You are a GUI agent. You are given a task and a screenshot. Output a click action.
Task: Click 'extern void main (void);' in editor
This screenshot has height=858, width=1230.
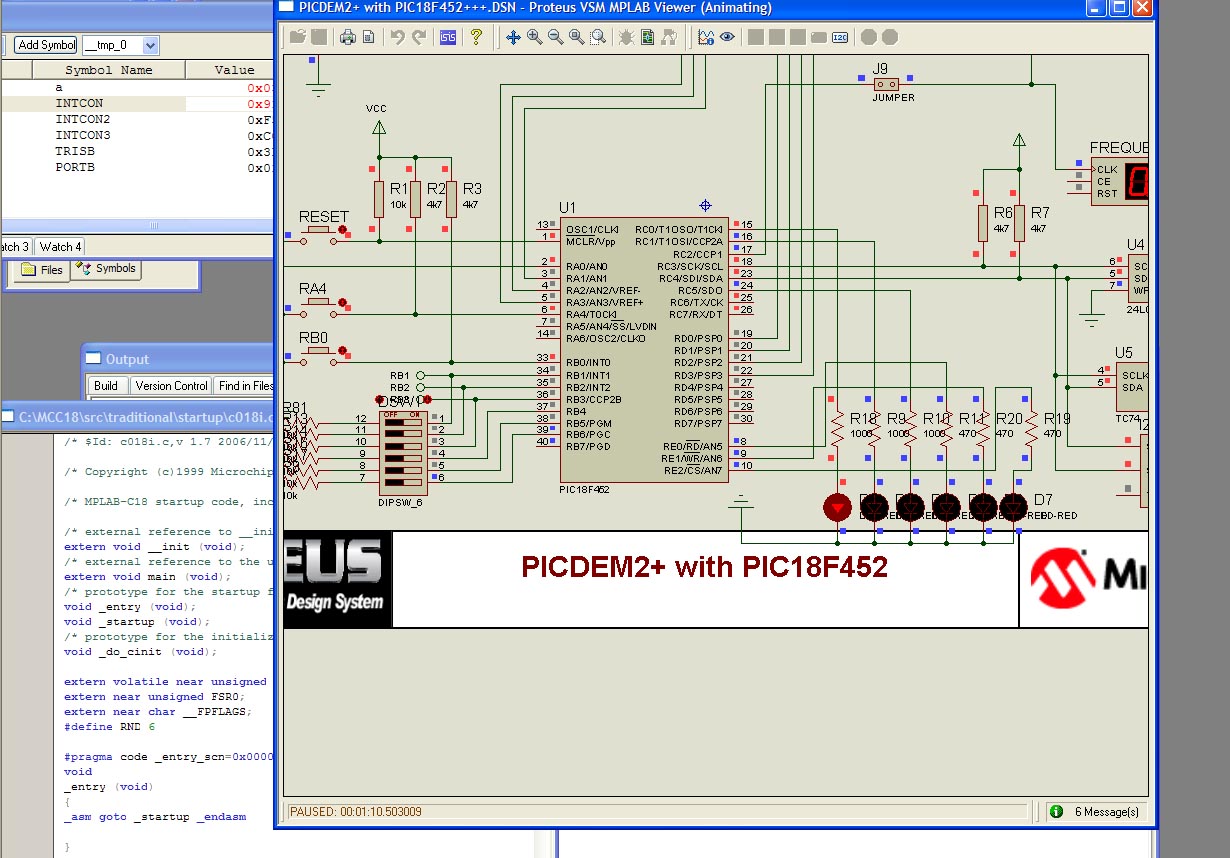148,577
